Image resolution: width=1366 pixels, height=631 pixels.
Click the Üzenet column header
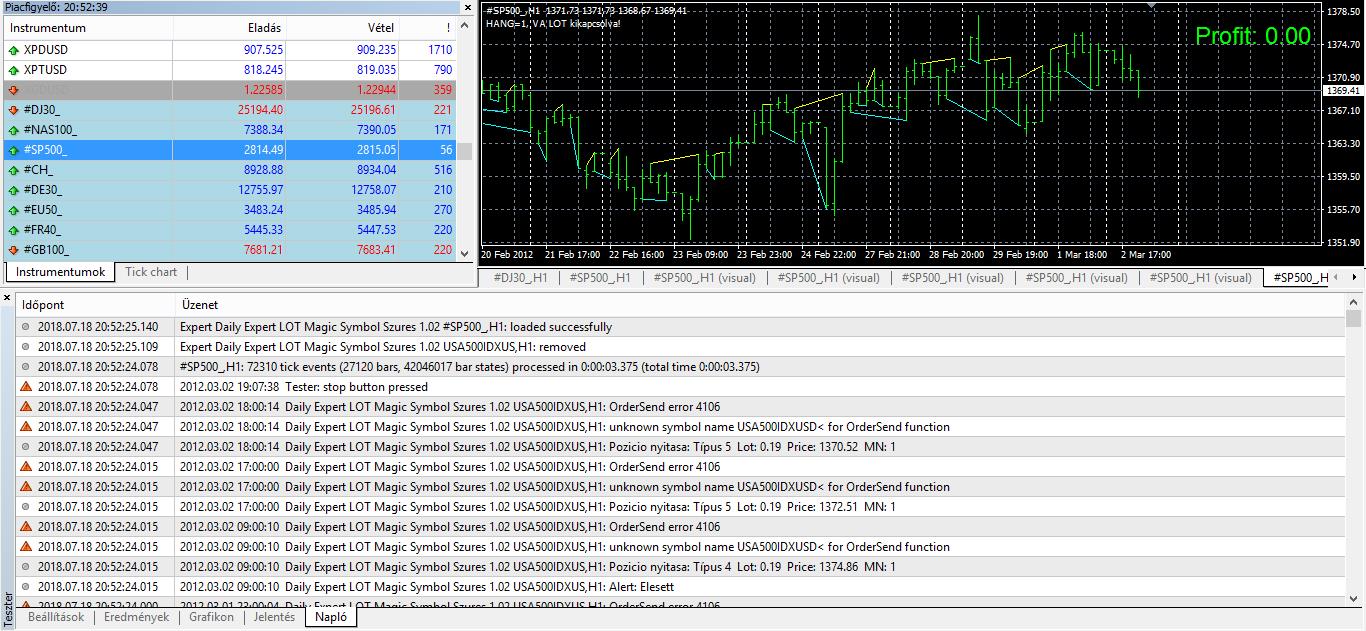click(760, 305)
